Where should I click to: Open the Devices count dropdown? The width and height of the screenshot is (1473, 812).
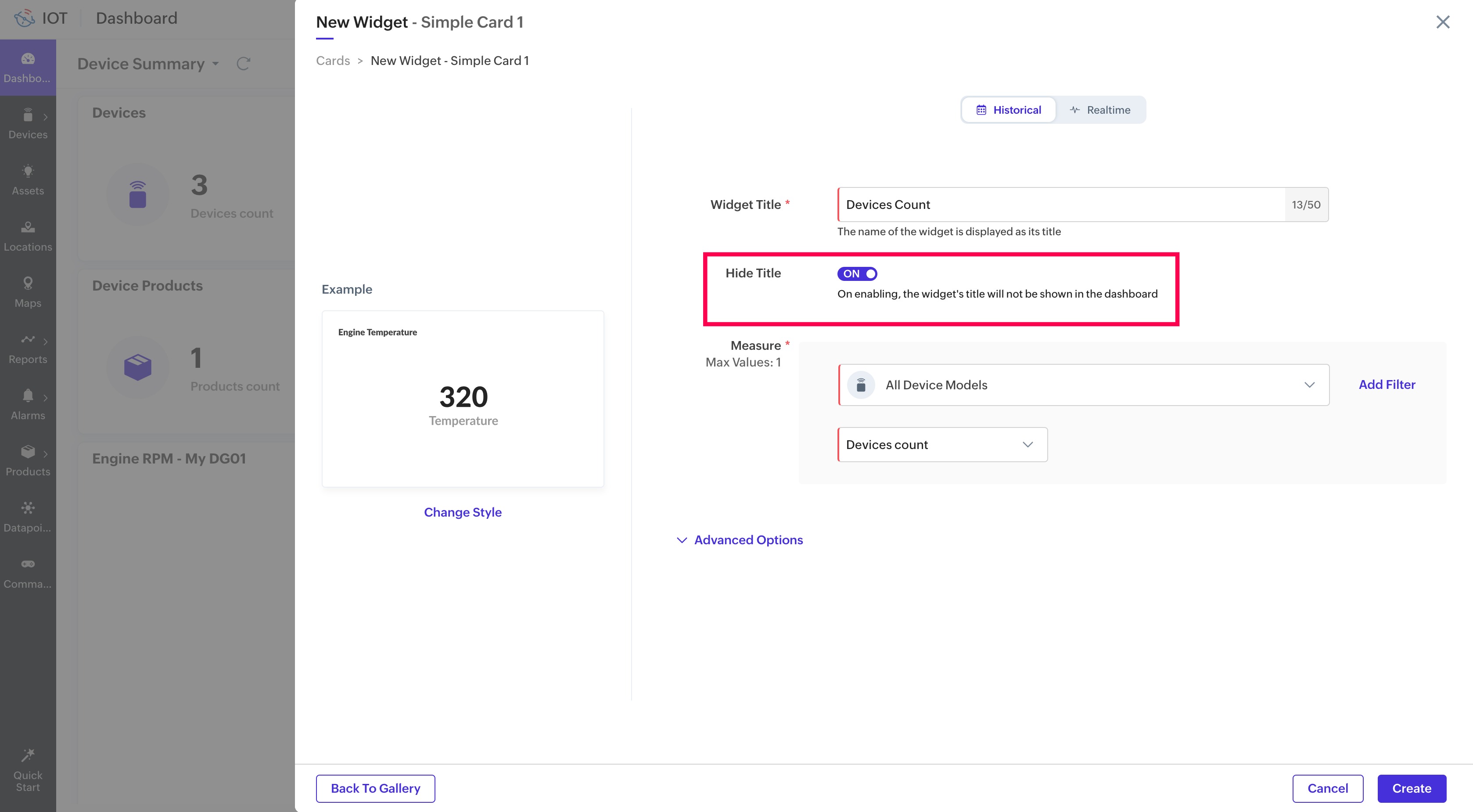pyautogui.click(x=942, y=445)
